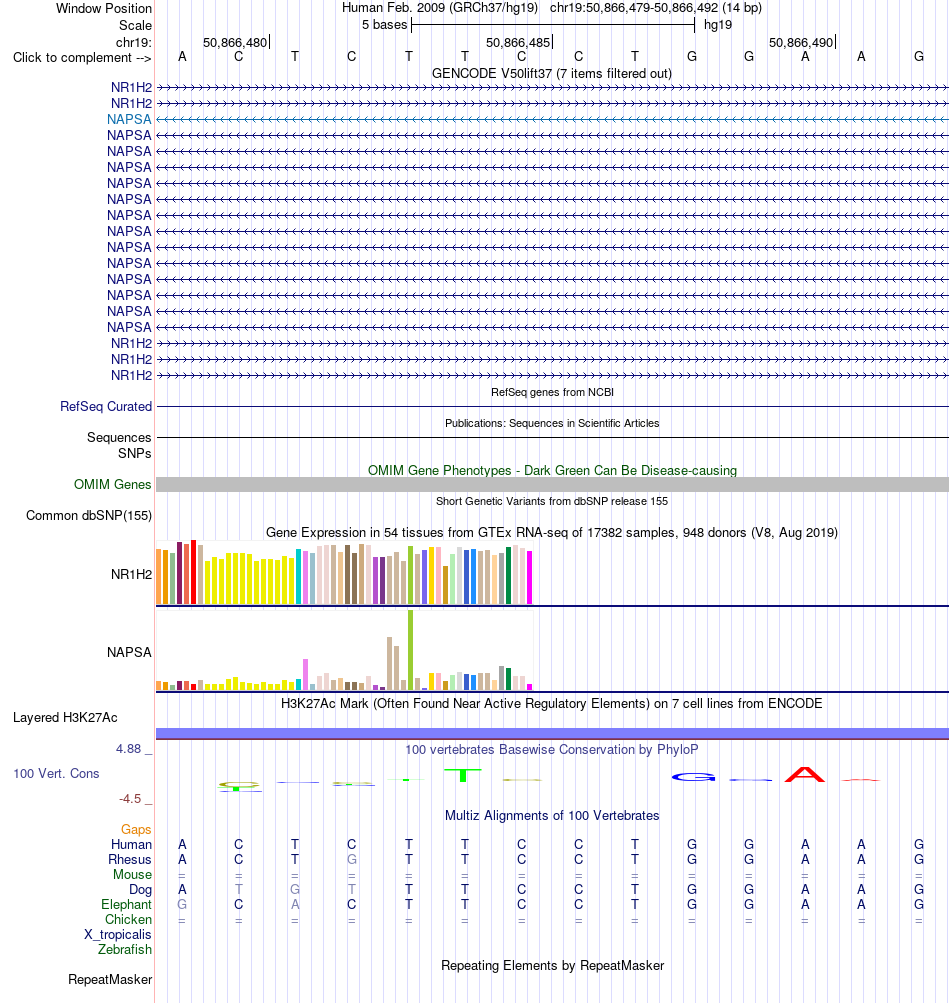Open the GENCODE V50lift37 track title
This screenshot has width=950, height=1003.
pos(552,74)
